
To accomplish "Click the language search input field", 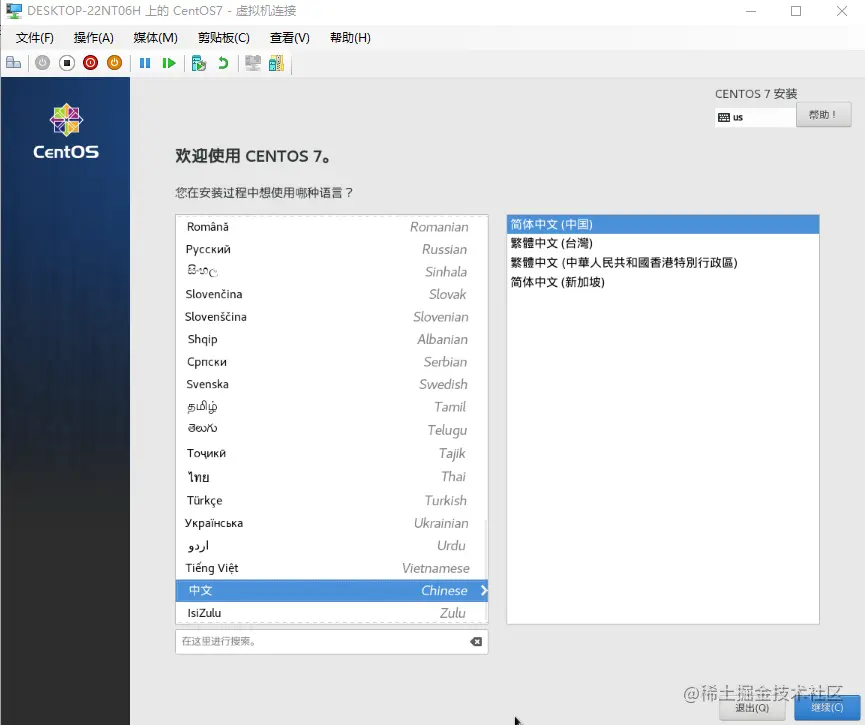I will click(320, 641).
